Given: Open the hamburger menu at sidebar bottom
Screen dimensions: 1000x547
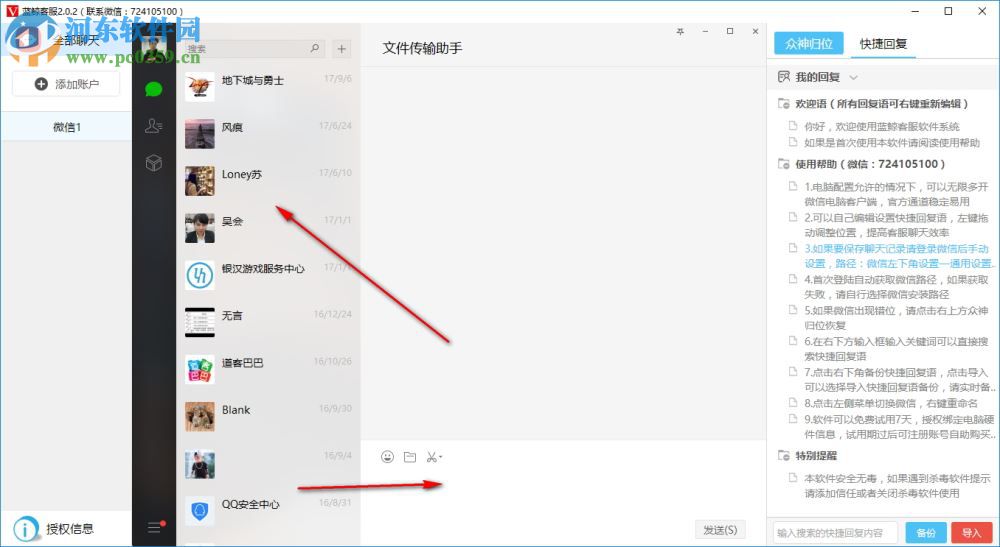Looking at the screenshot, I should [155, 527].
